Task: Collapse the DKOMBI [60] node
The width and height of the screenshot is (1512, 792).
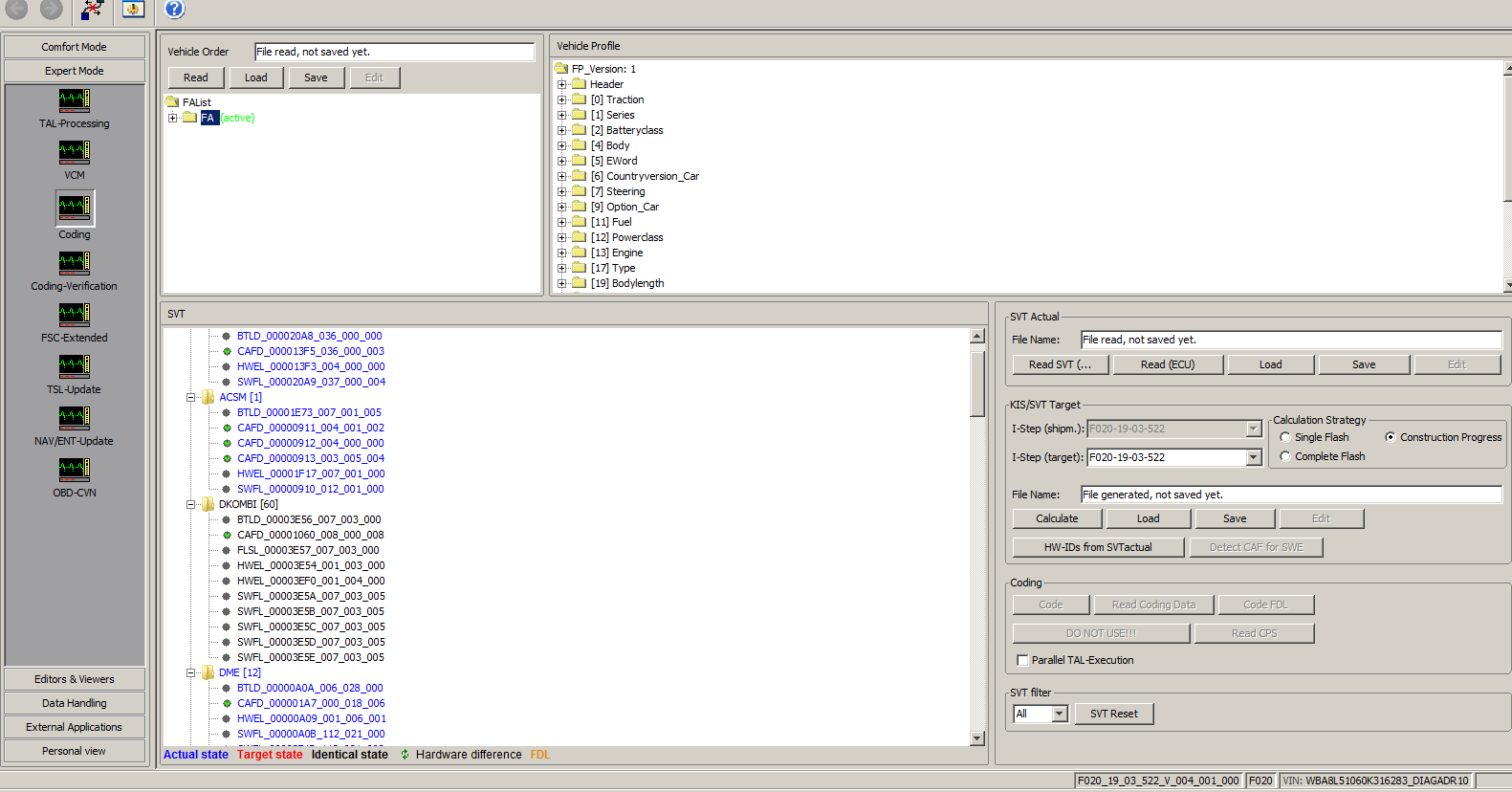Action: (190, 504)
